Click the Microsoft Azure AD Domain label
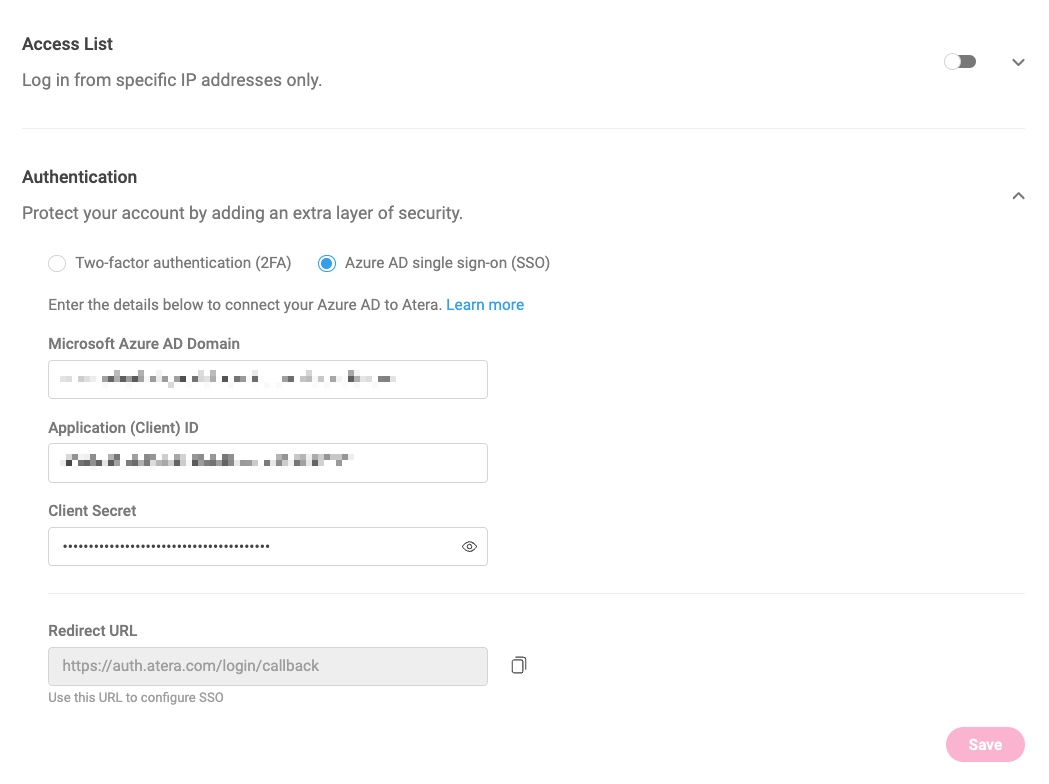 click(144, 344)
